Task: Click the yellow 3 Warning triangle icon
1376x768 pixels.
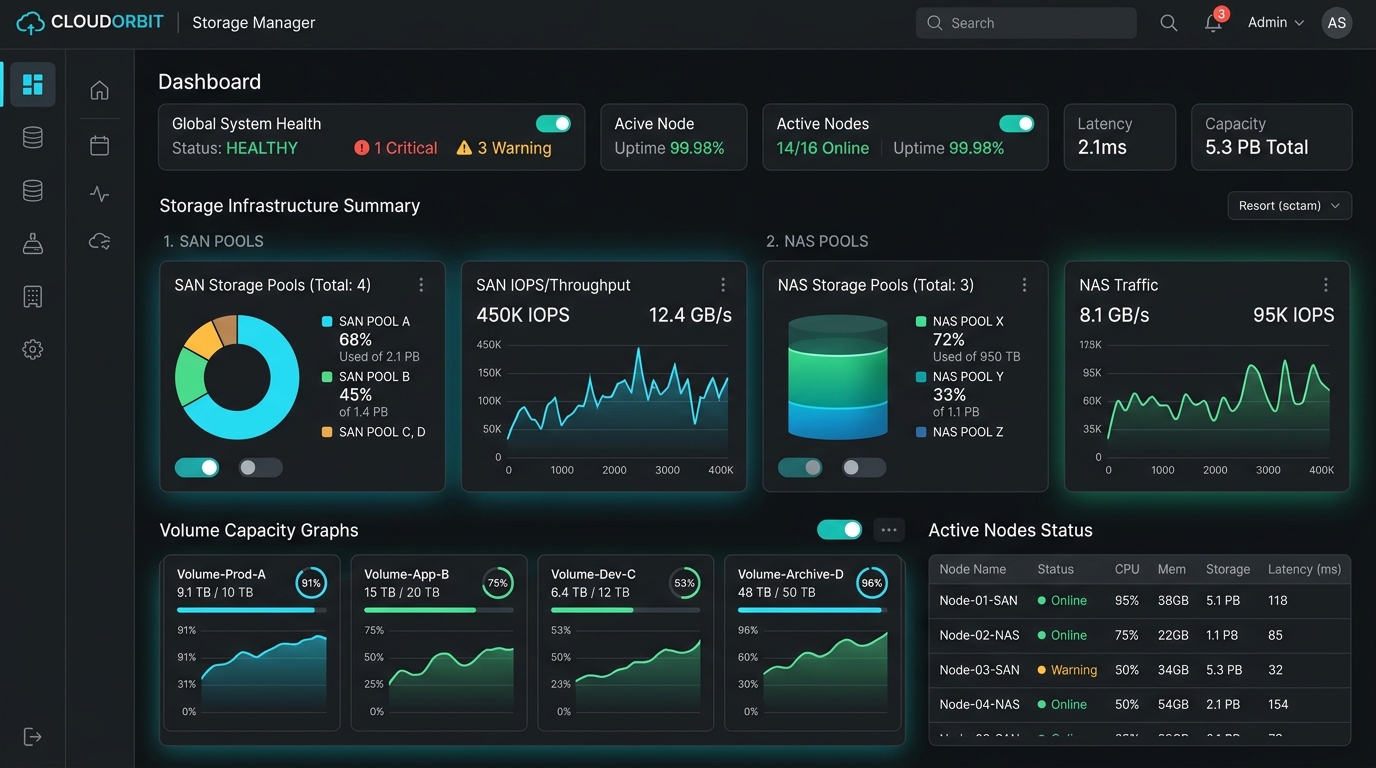Action: click(464, 148)
